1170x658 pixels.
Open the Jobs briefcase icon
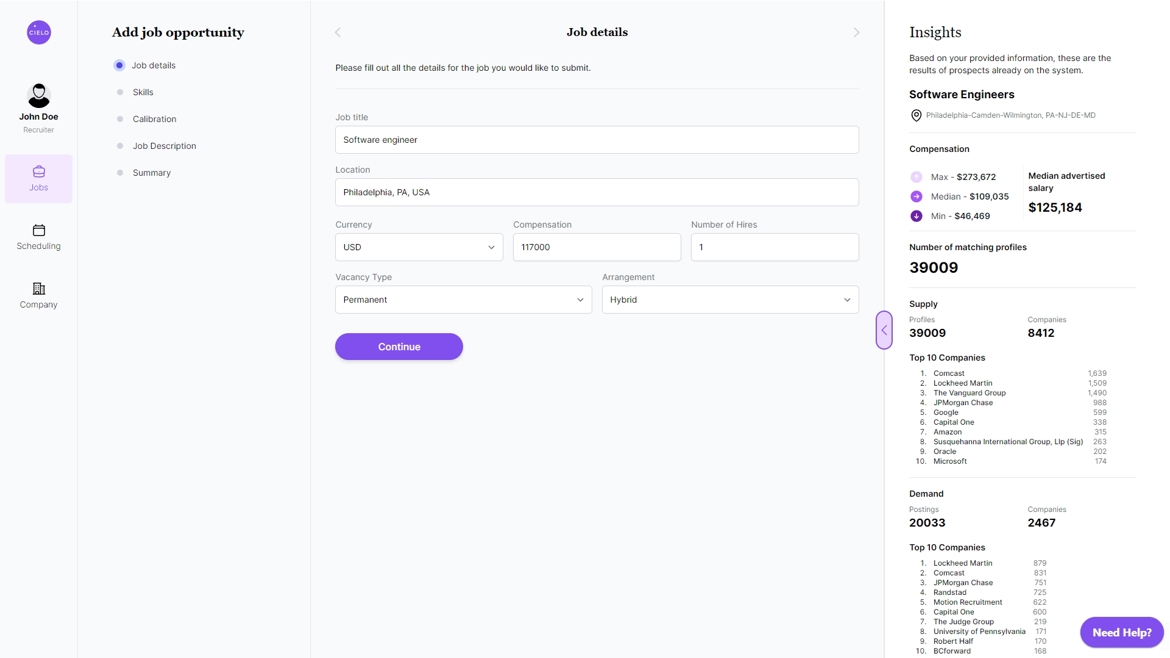pos(39,172)
